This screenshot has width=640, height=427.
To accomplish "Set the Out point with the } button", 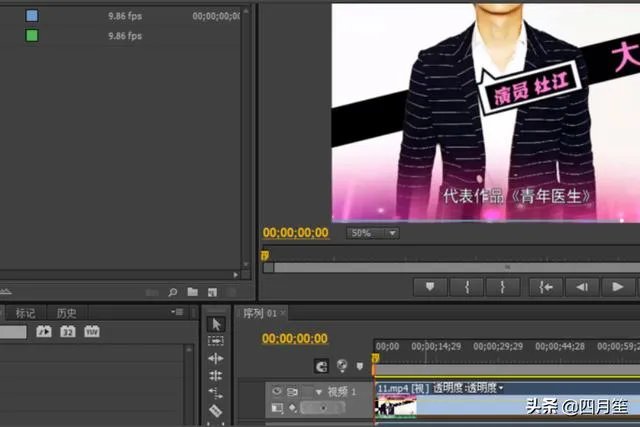I will pyautogui.click(x=503, y=287).
